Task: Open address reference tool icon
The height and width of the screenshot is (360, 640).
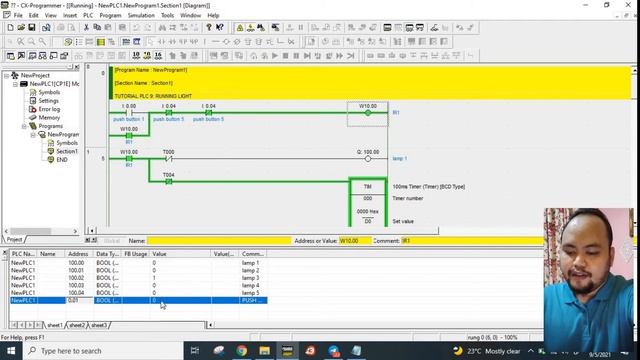Action: [x=42, y=56]
